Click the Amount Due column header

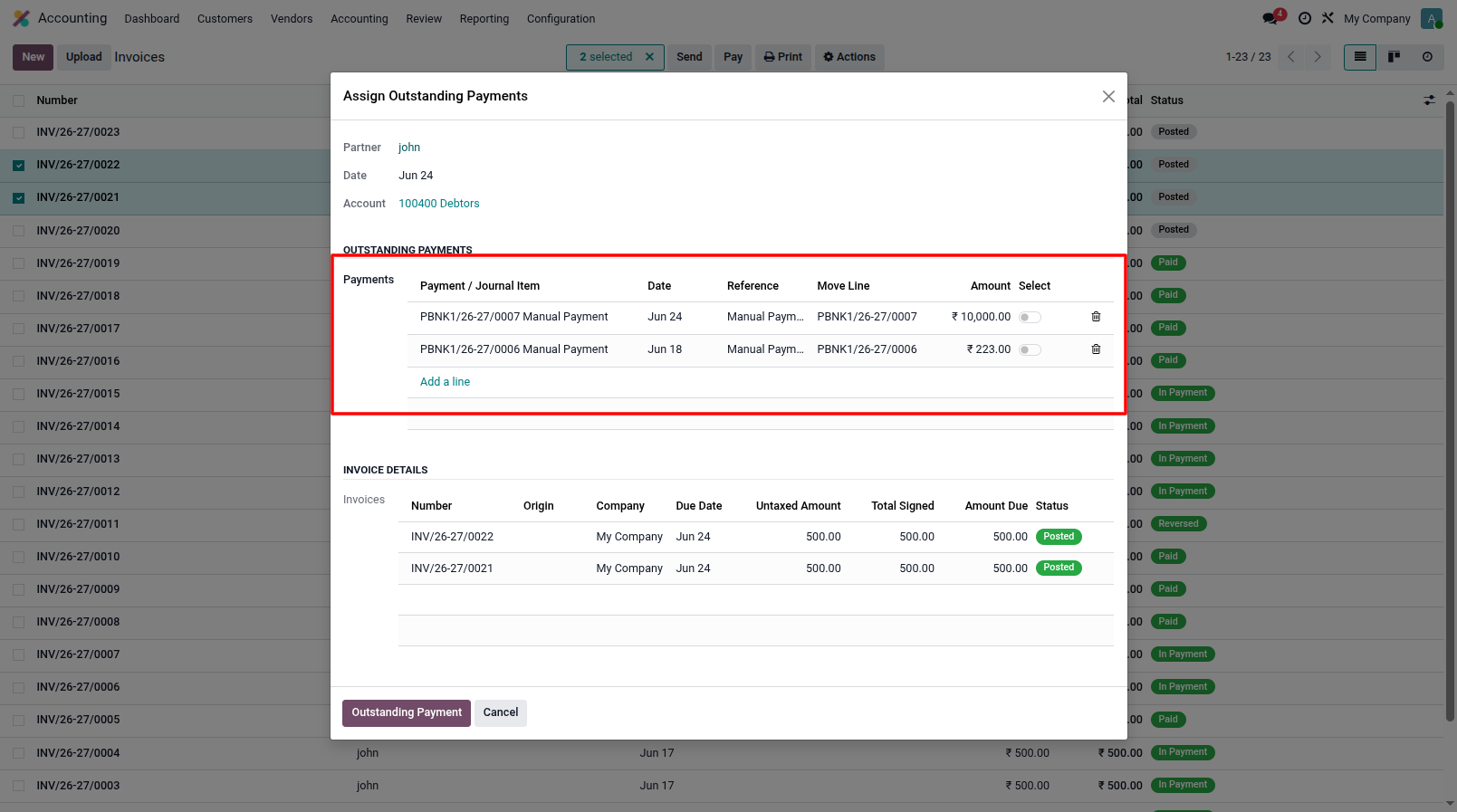point(996,506)
